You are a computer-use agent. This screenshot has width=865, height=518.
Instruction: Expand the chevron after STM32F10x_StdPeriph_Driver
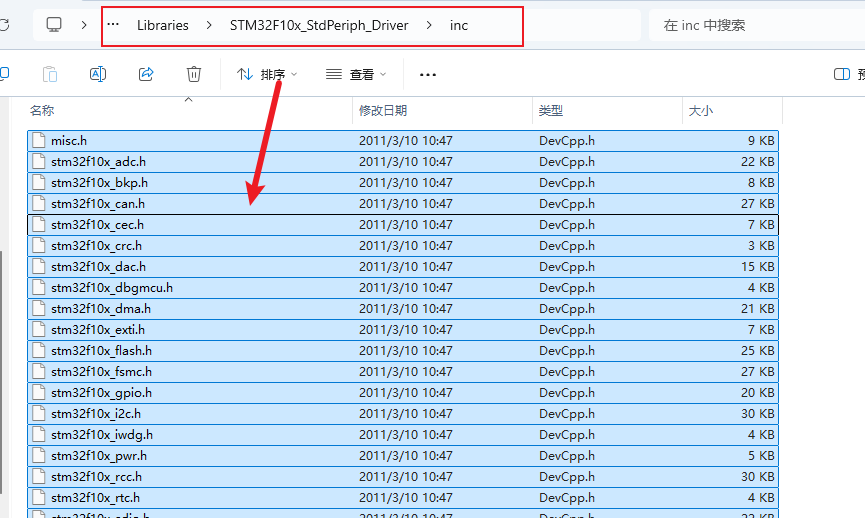[x=429, y=25]
